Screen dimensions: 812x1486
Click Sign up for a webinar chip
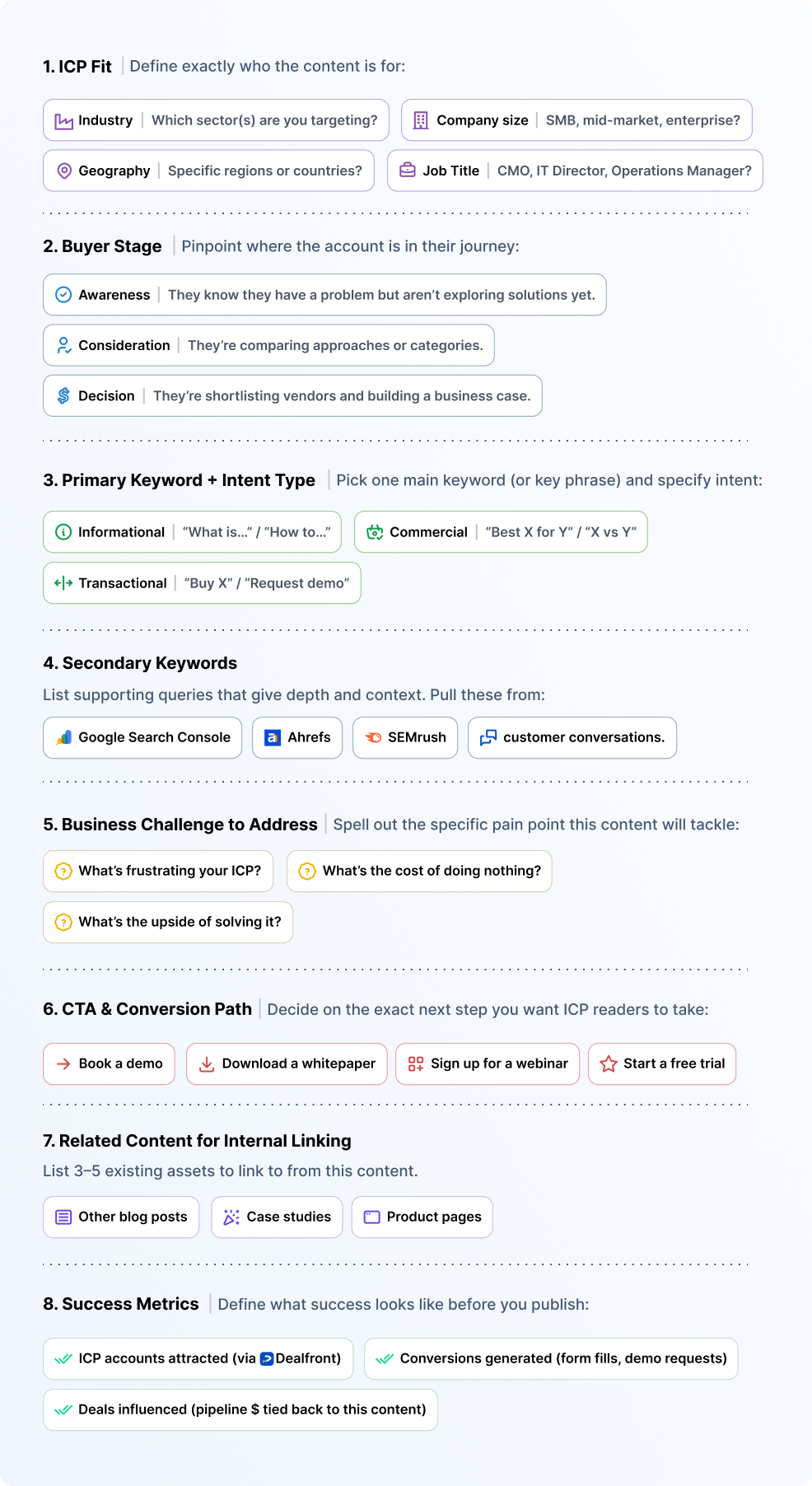tap(488, 1064)
